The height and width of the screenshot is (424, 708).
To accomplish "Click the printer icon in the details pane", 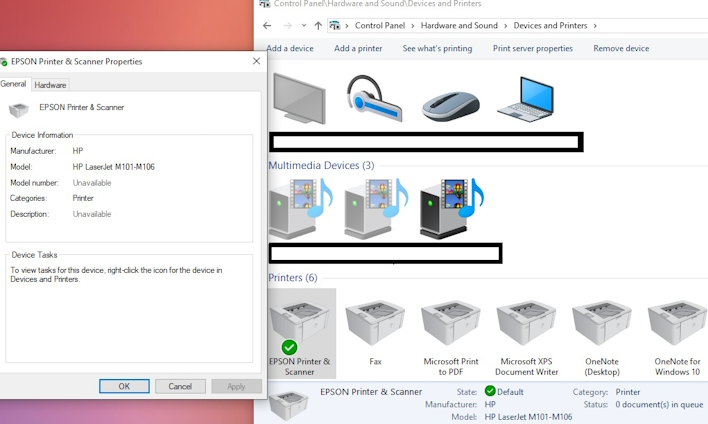I will (x=289, y=405).
